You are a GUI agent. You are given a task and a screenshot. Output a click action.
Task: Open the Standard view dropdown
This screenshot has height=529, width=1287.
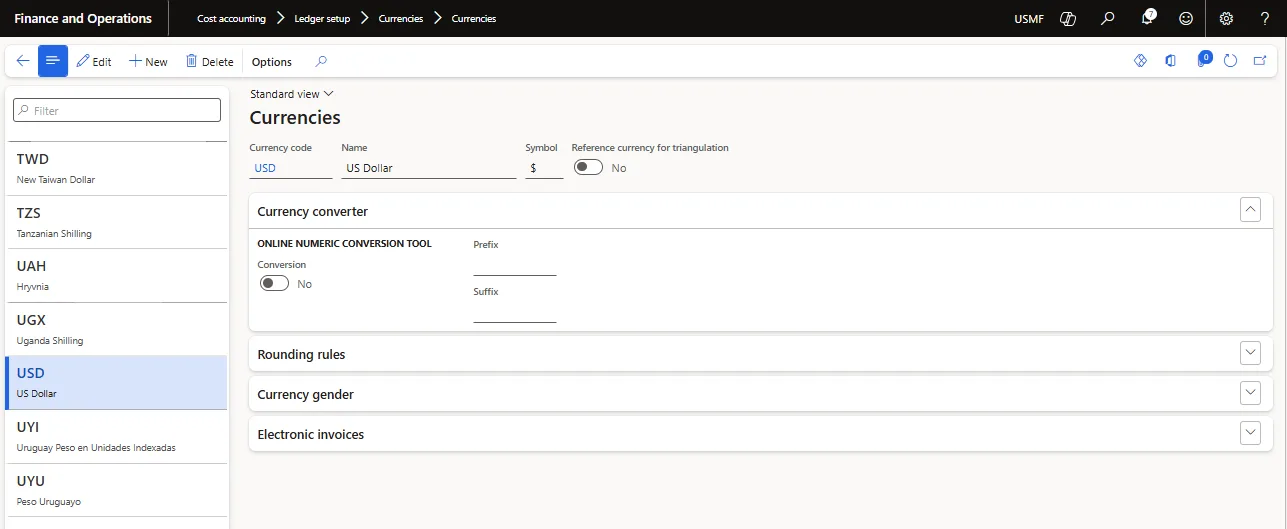click(x=292, y=93)
